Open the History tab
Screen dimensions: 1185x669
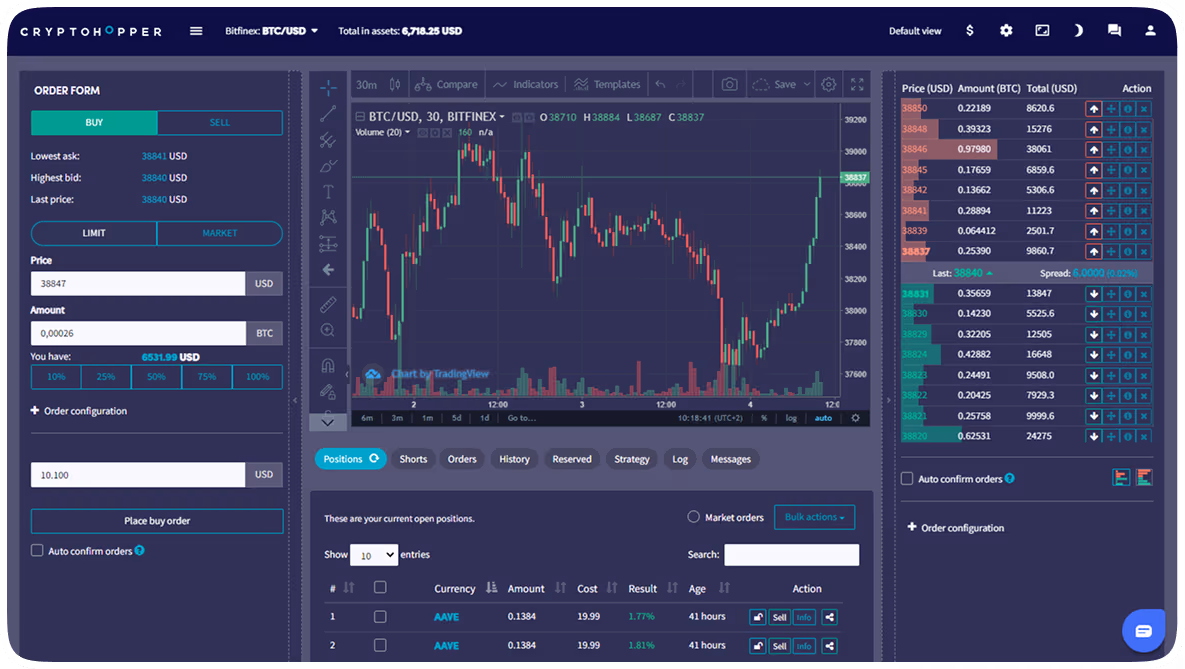(x=514, y=459)
